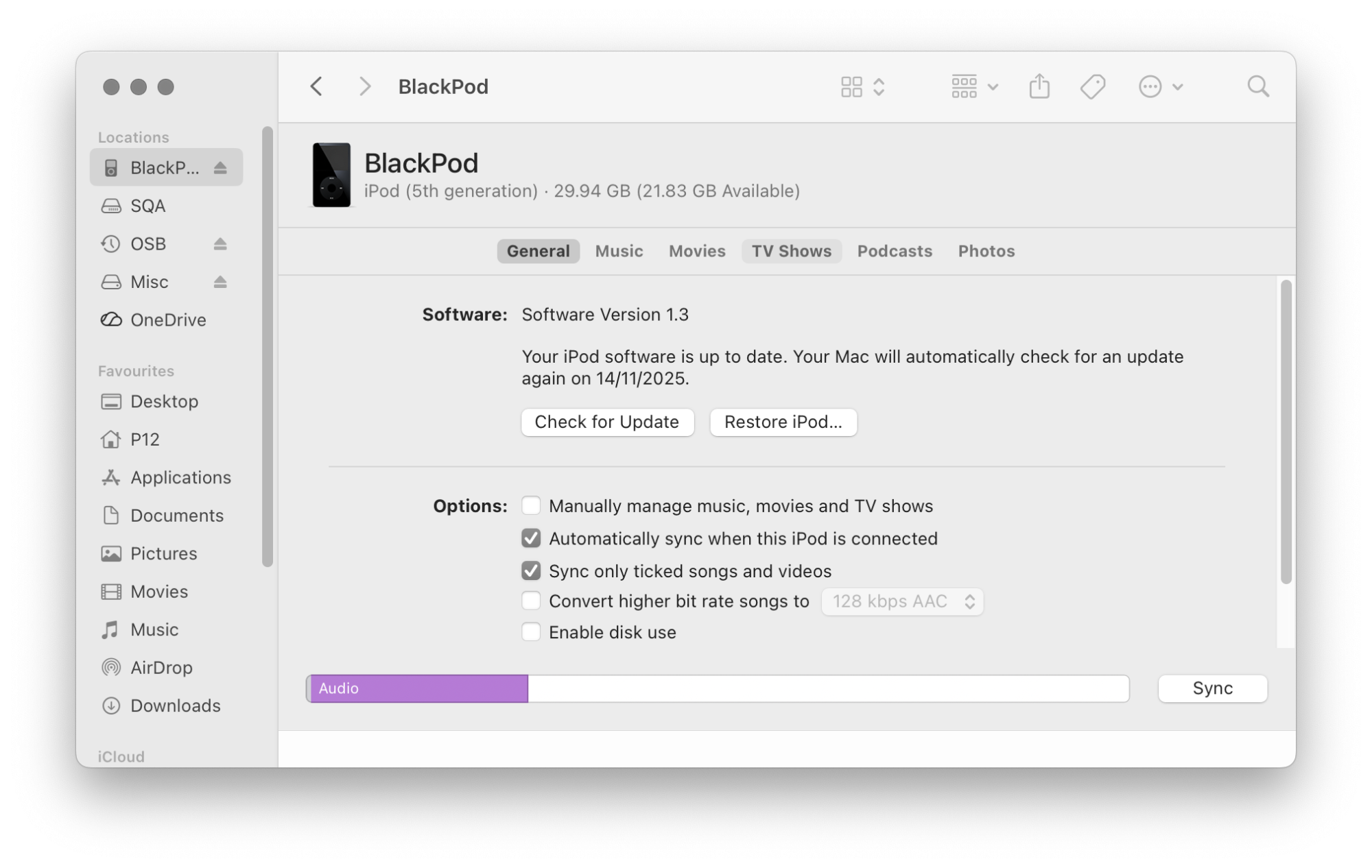Click the Sync button
Image resolution: width=1372 pixels, height=868 pixels.
pos(1211,688)
